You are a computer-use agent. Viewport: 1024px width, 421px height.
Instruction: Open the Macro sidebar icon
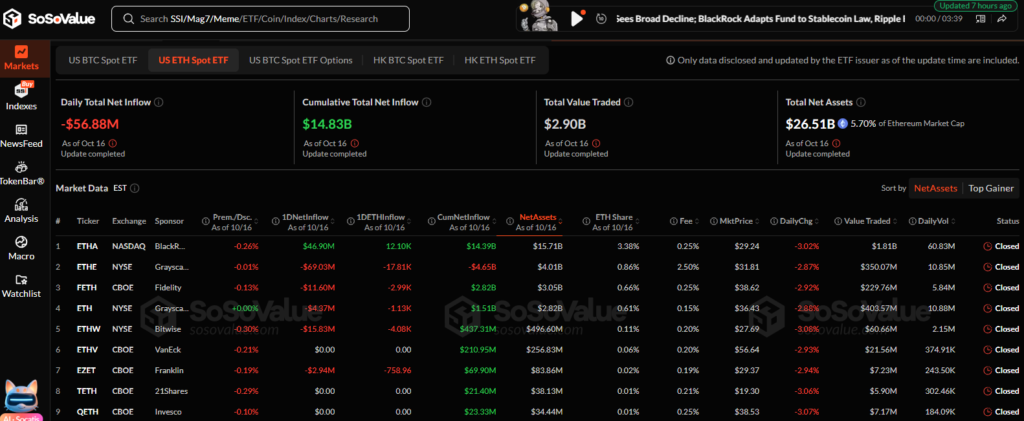click(21, 242)
